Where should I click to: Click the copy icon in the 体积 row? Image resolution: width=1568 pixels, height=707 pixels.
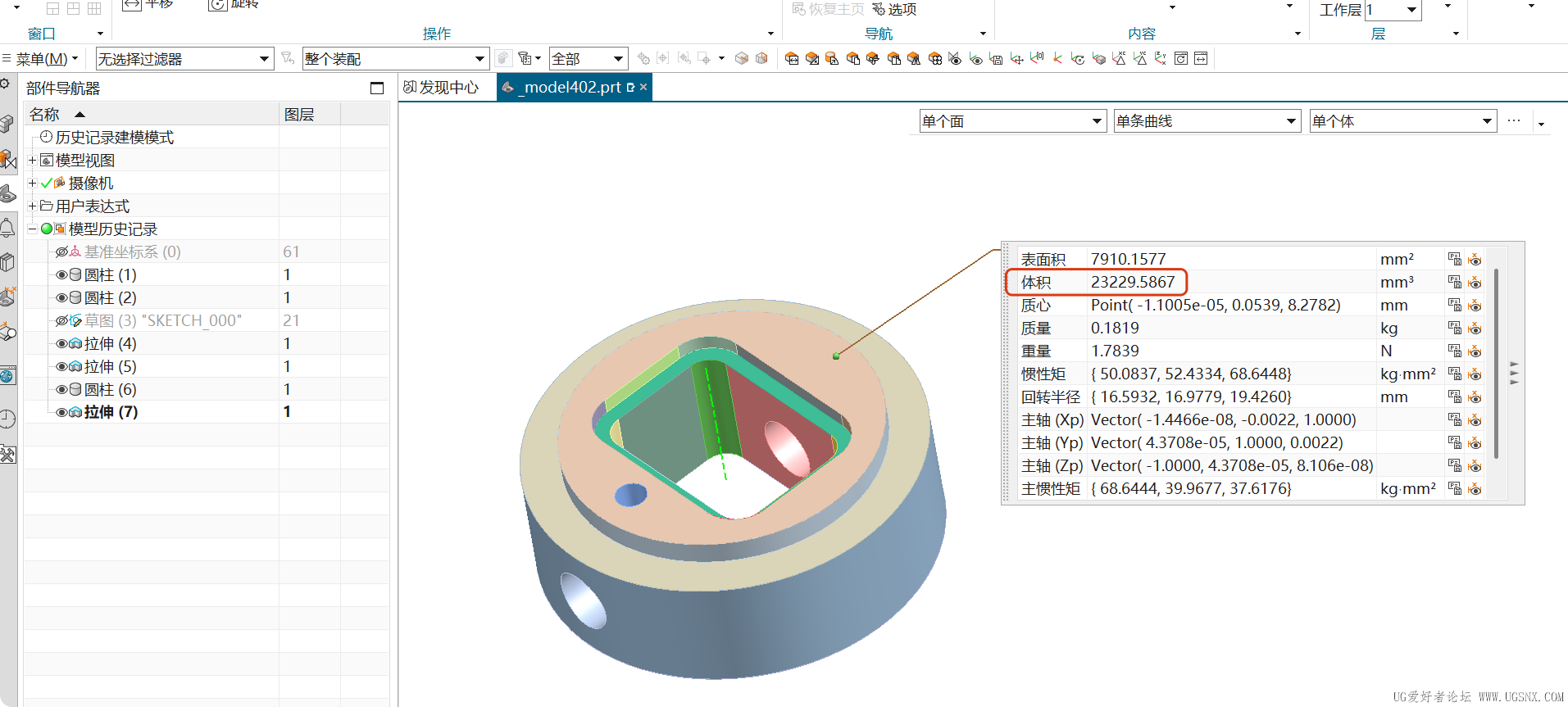pos(1455,282)
